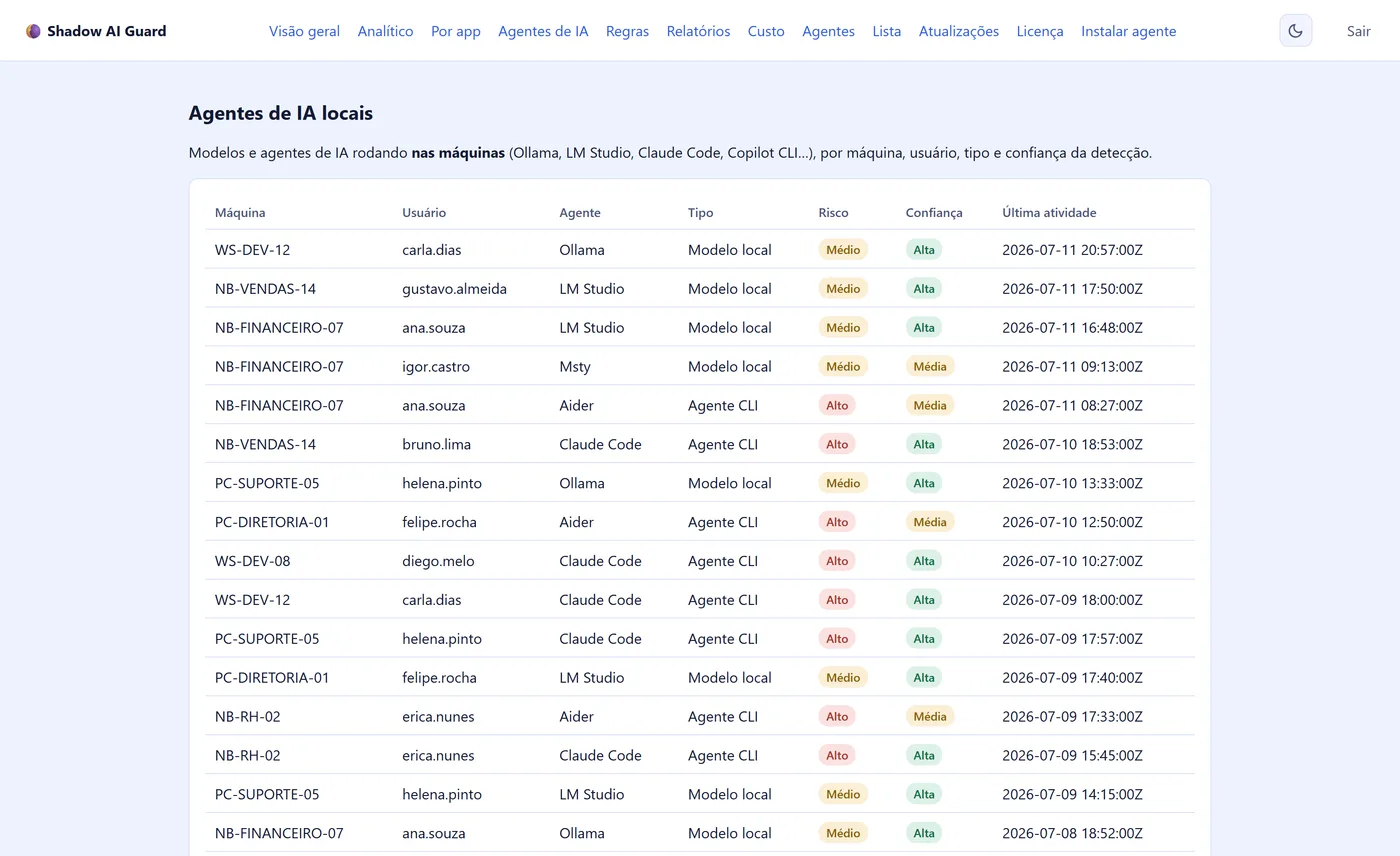Click timestamp 2026-07-11 17:50:00Z
The width and height of the screenshot is (1400, 856).
point(1072,289)
